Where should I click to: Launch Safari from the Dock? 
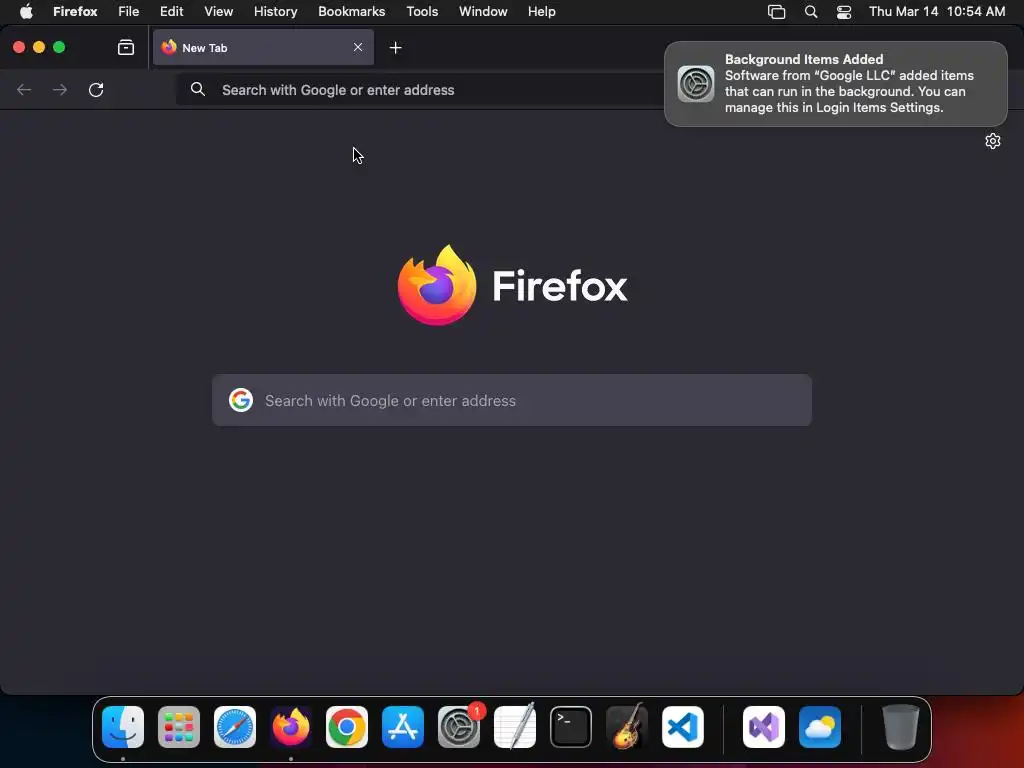tap(235, 726)
